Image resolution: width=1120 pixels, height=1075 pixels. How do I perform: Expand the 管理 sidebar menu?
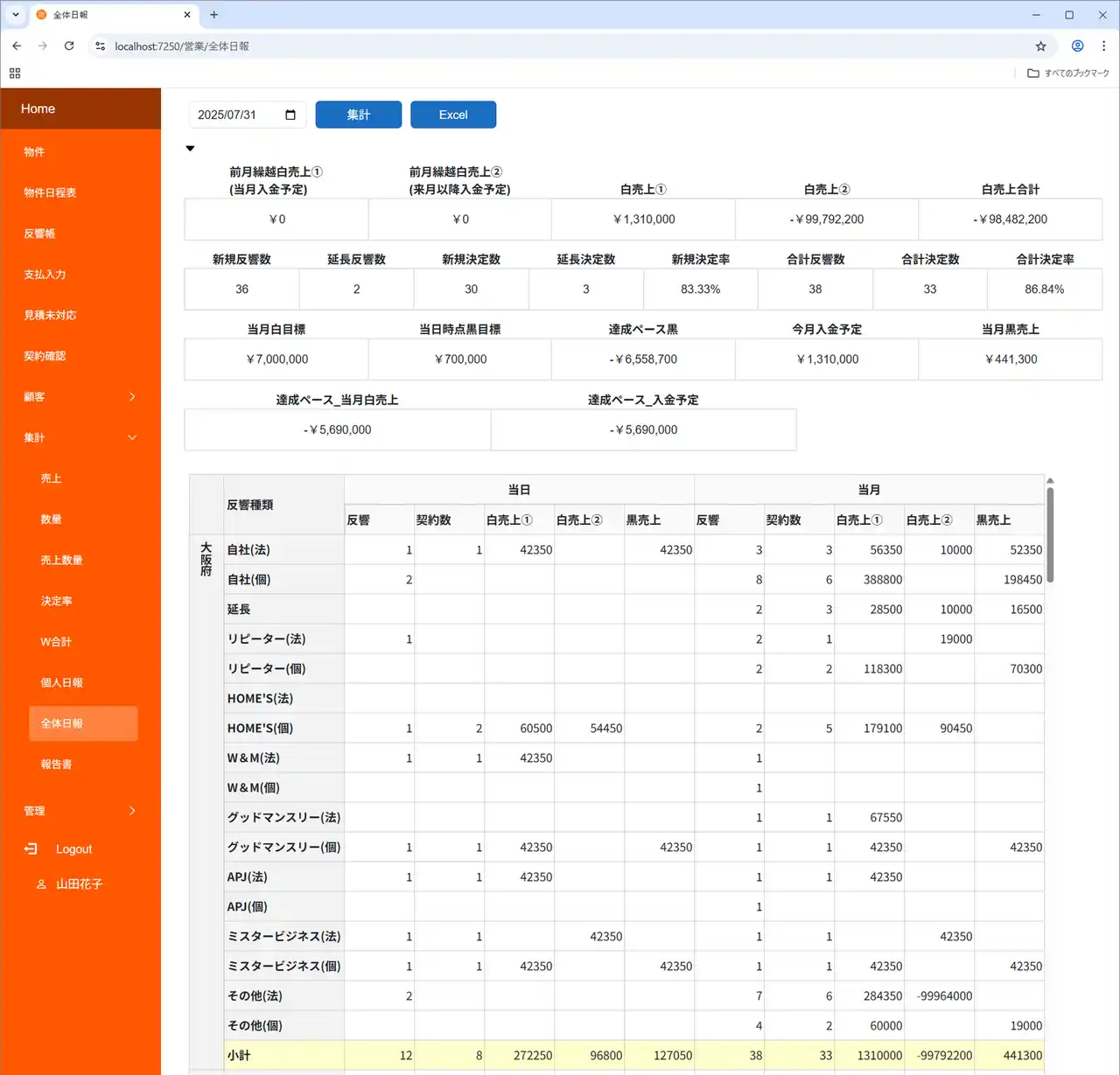132,811
